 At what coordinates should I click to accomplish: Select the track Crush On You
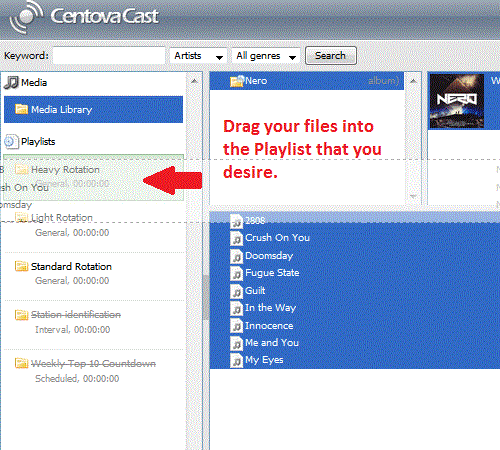point(277,238)
